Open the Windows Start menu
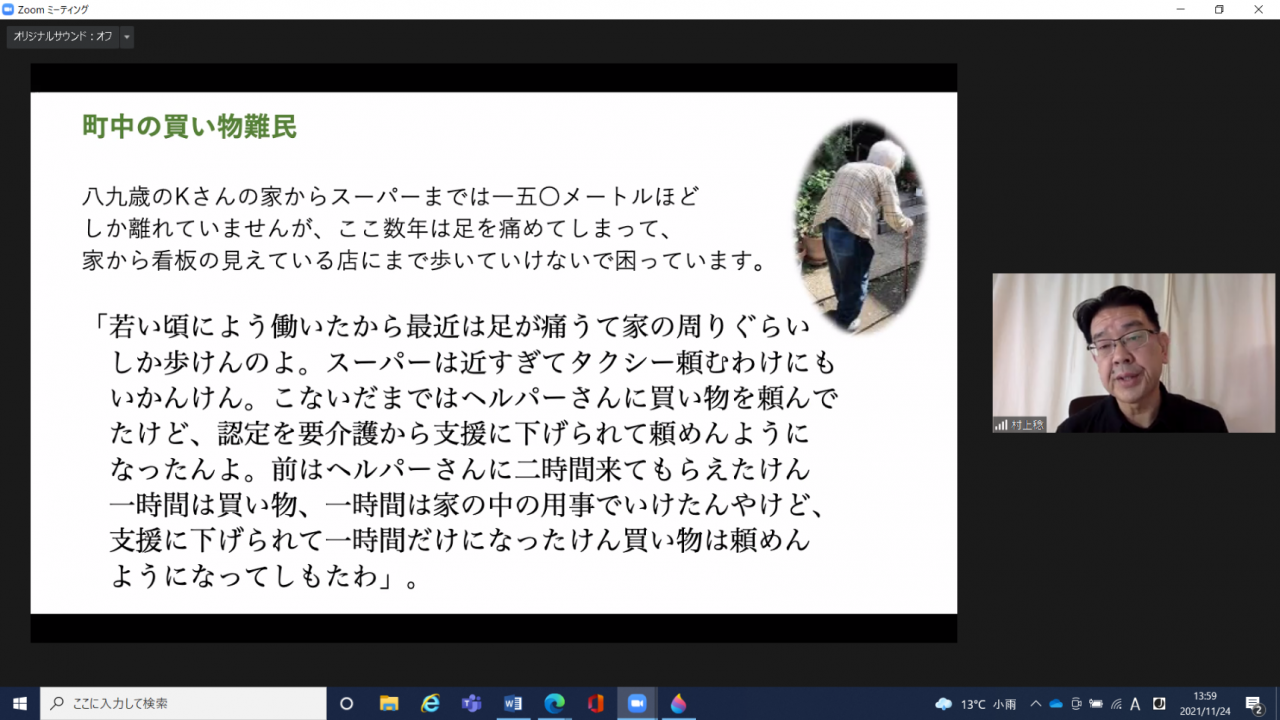Screen dimensions: 1280x720 pos(19,703)
